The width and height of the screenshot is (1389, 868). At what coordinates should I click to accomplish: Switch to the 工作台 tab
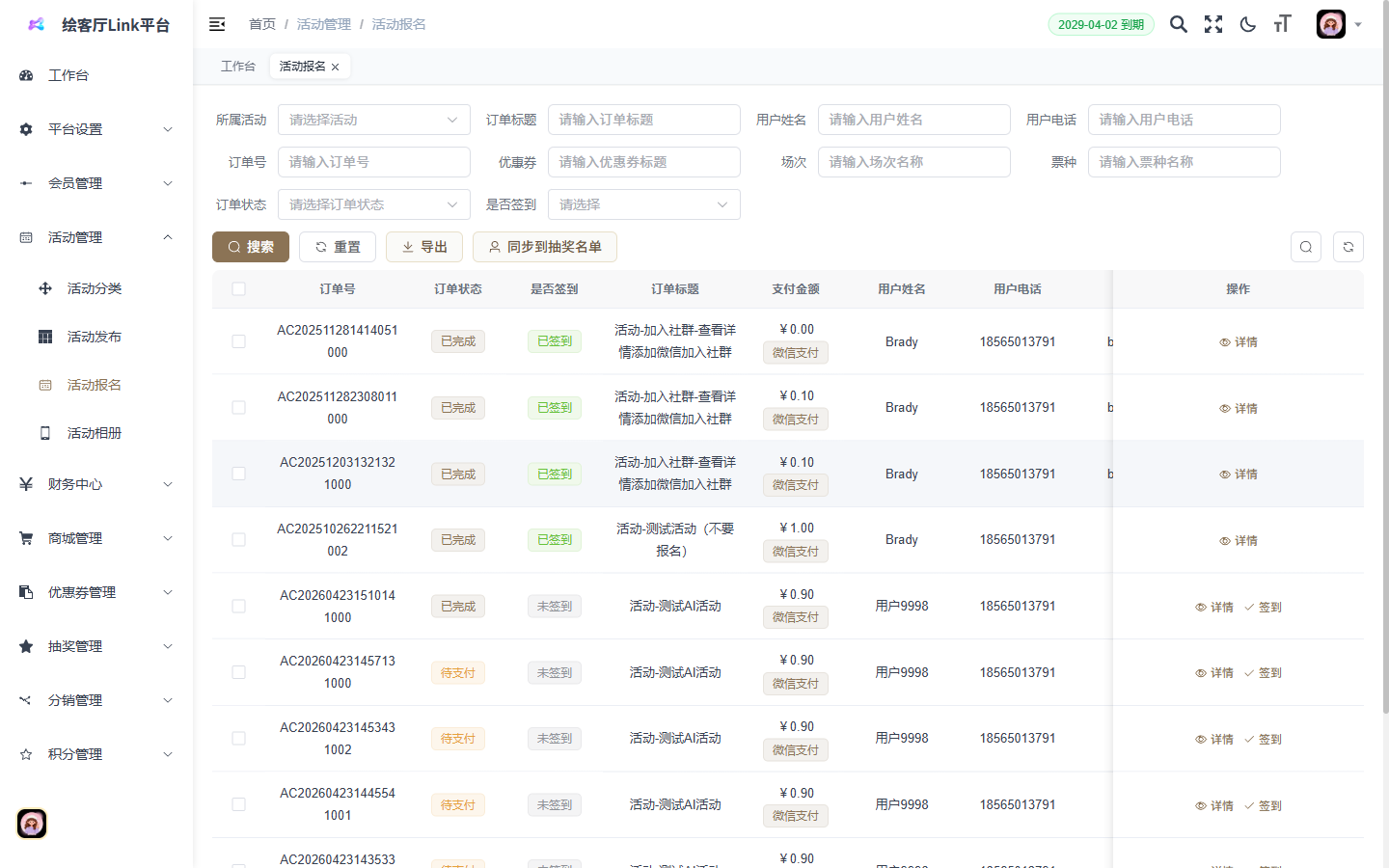point(238,66)
